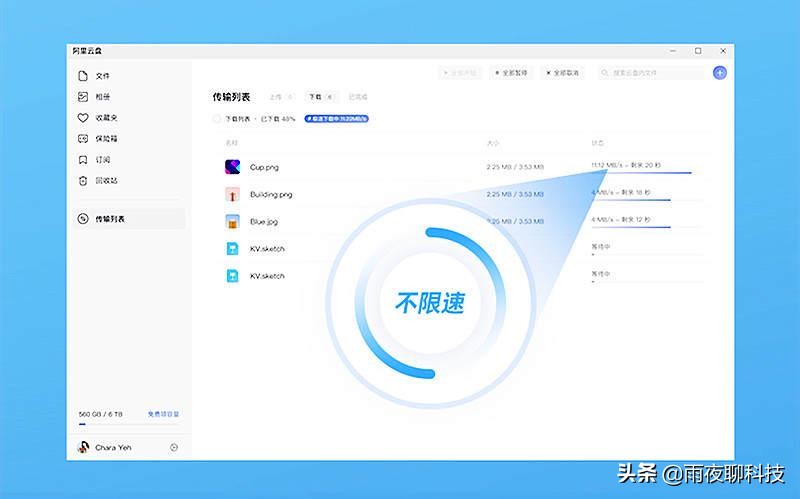This screenshot has height=499, width=800.
Task: Open 收藏夹 via the heart icon
Action: [83, 118]
